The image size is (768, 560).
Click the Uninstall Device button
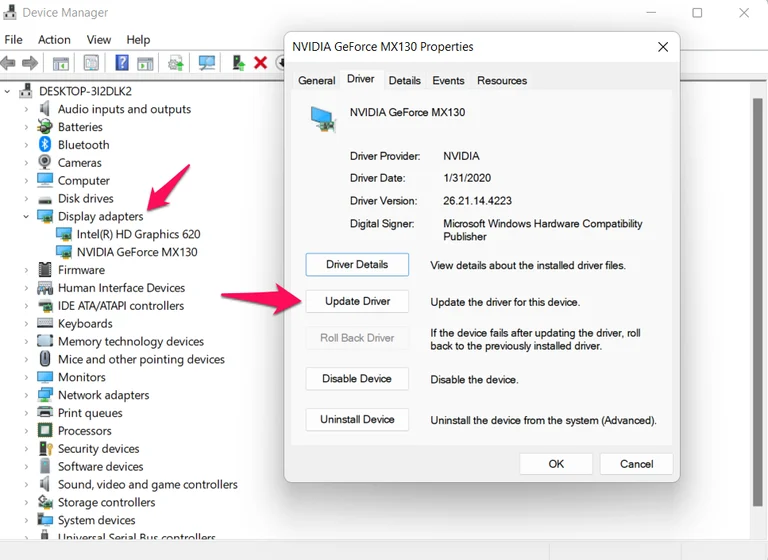pyautogui.click(x=357, y=419)
